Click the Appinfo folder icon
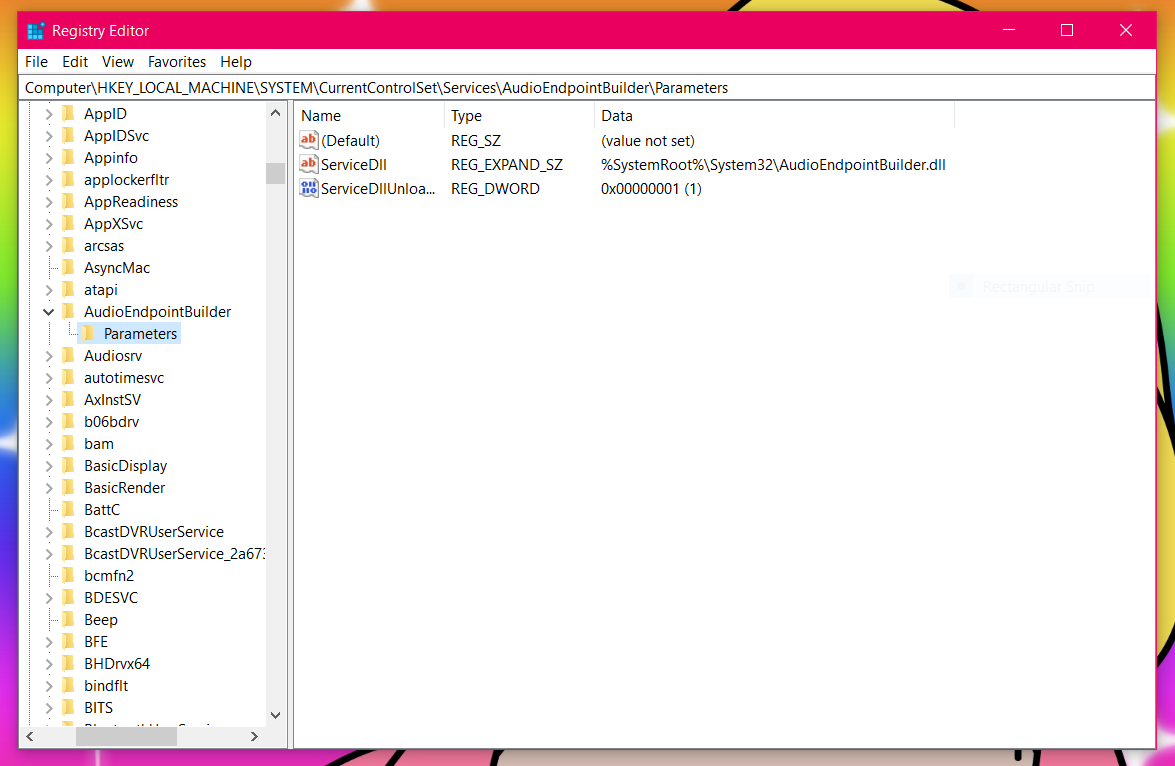The width and height of the screenshot is (1175, 766). click(69, 157)
